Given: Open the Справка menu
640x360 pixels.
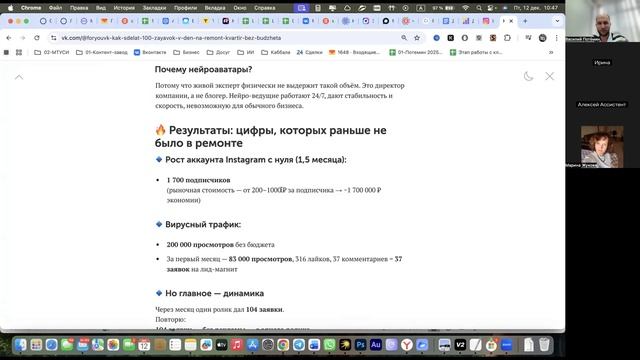Looking at the screenshot, I should tap(264, 8).
